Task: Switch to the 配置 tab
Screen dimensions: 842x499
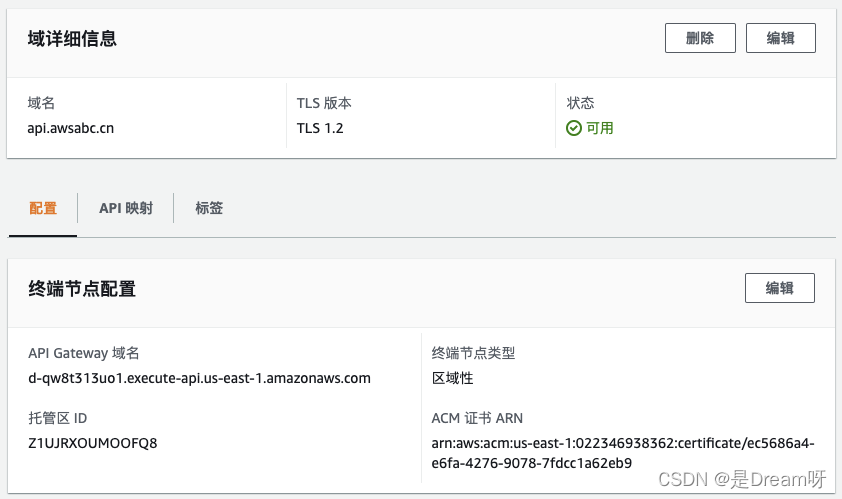Action: click(43, 208)
